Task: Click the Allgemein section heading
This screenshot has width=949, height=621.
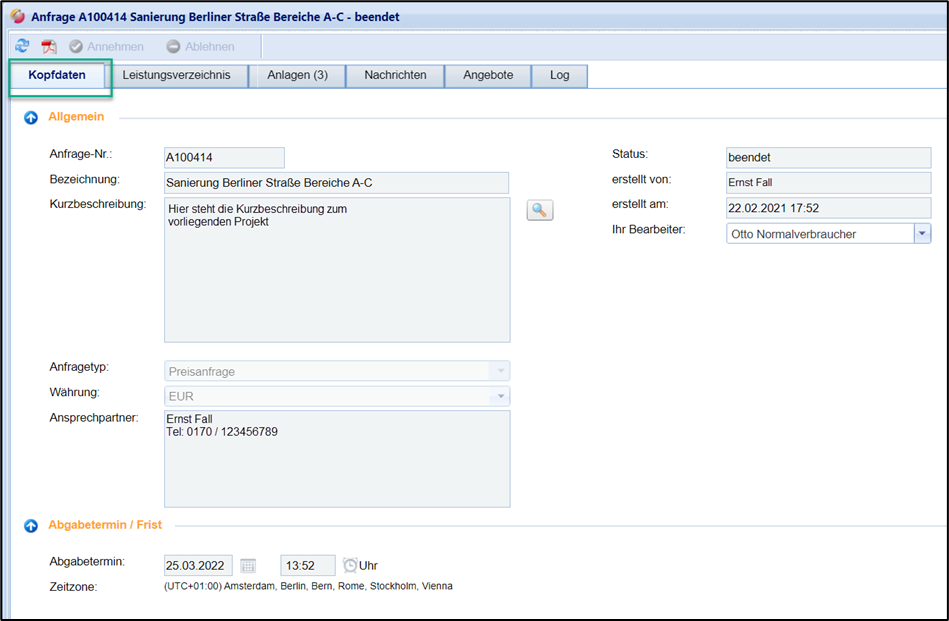Action: 76,116
